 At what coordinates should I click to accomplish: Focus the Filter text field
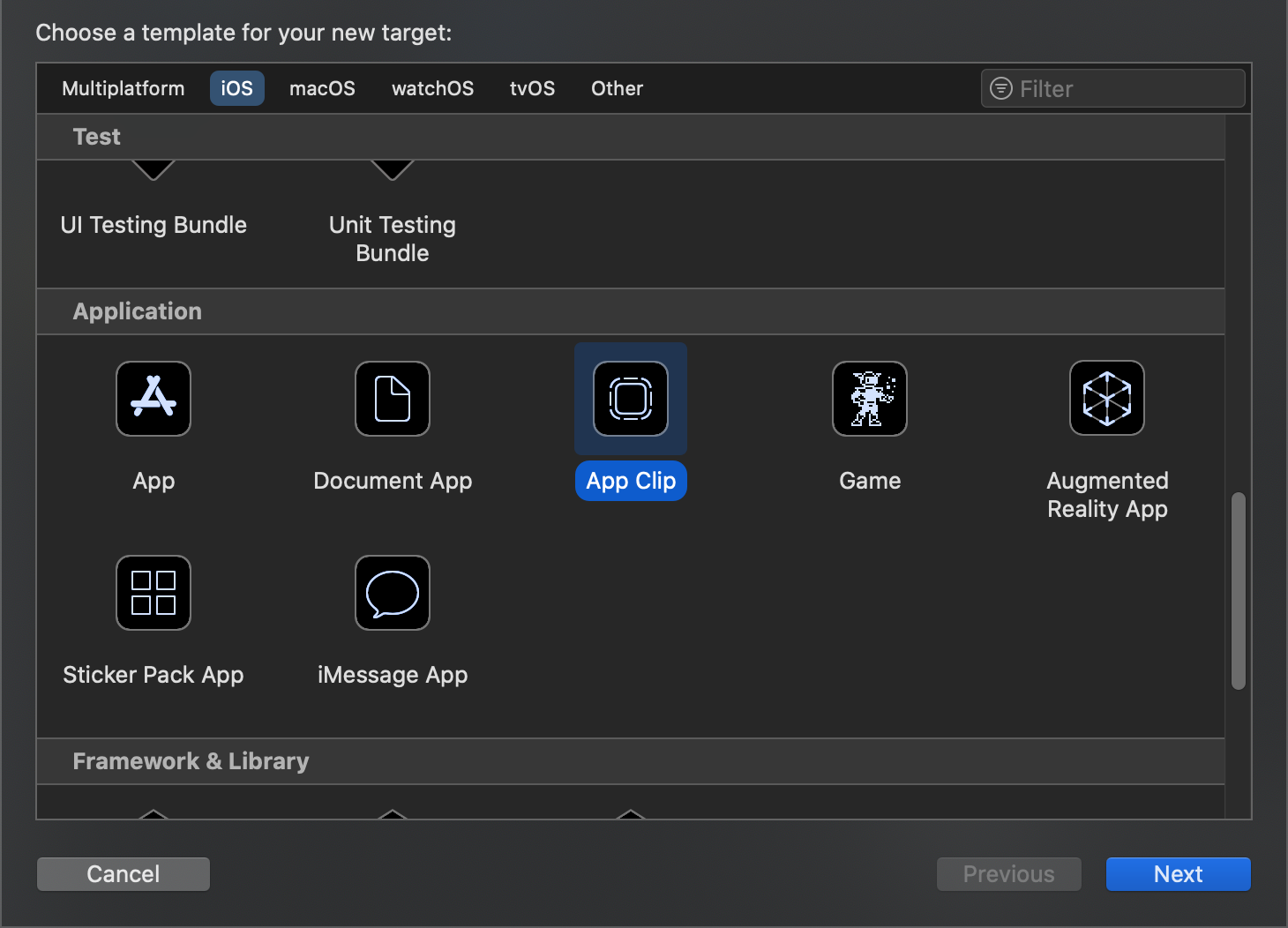click(1113, 88)
